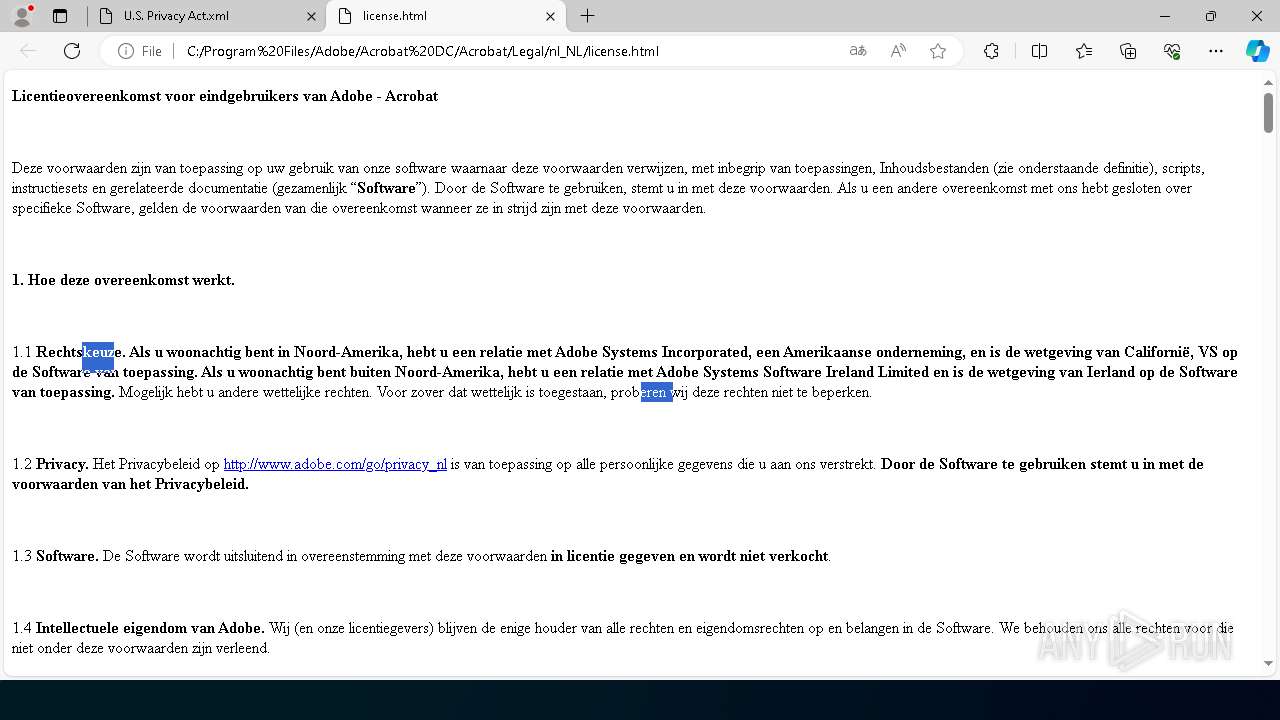Open the Favorites list
Screen dimensions: 1280x720
coord(1084,51)
